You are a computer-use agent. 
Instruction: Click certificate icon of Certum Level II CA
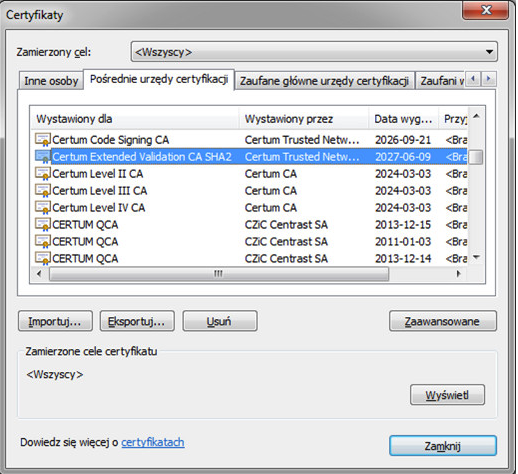(43, 174)
